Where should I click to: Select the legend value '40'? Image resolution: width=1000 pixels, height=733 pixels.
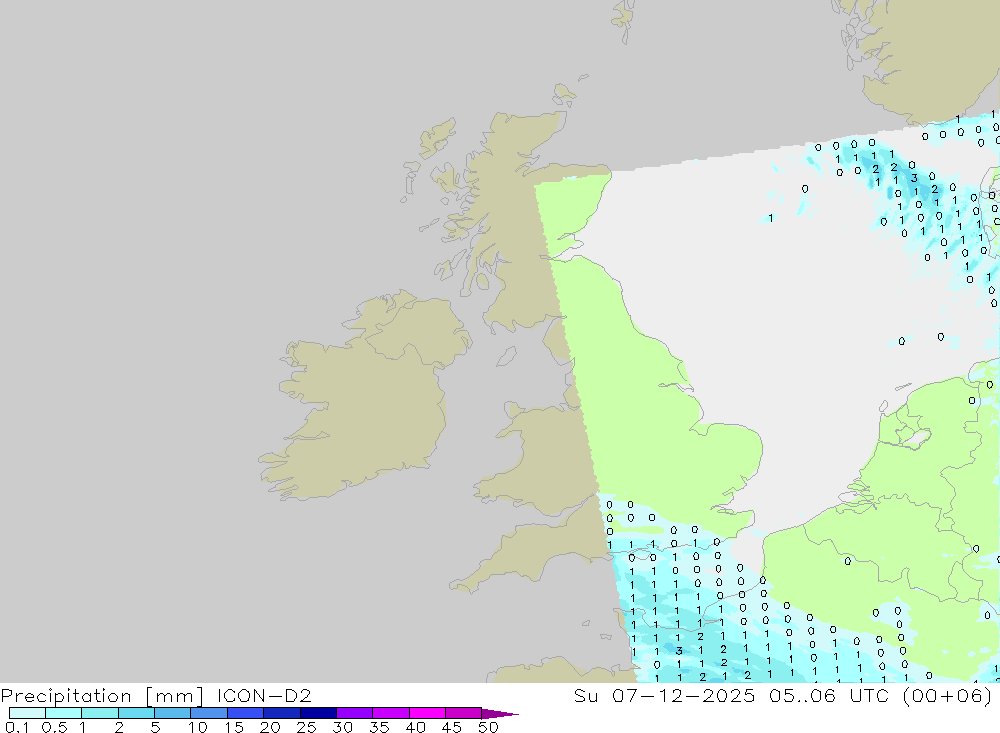(415, 727)
